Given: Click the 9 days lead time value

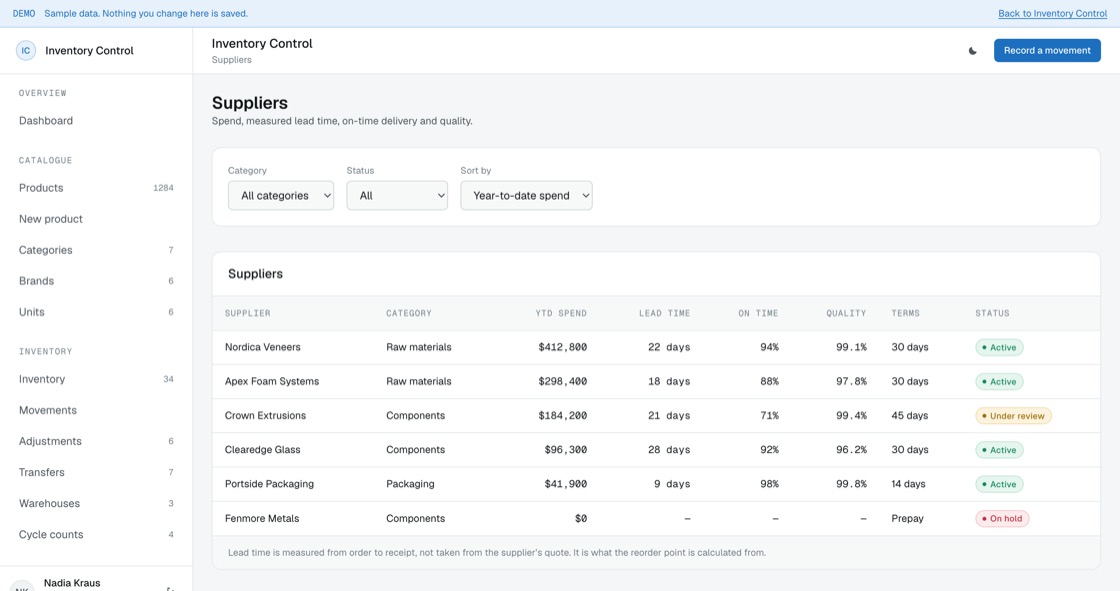Looking at the screenshot, I should (x=671, y=485).
